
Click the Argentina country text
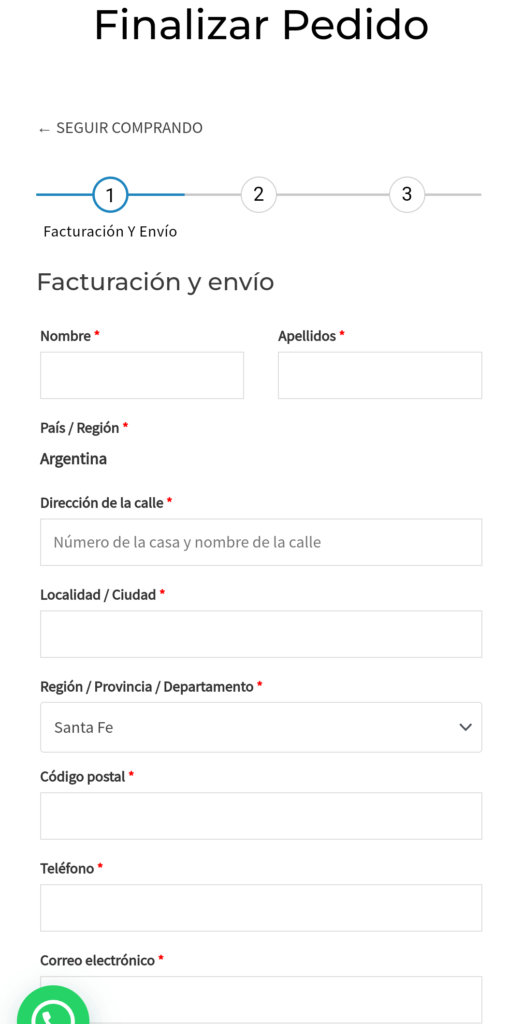click(x=73, y=459)
